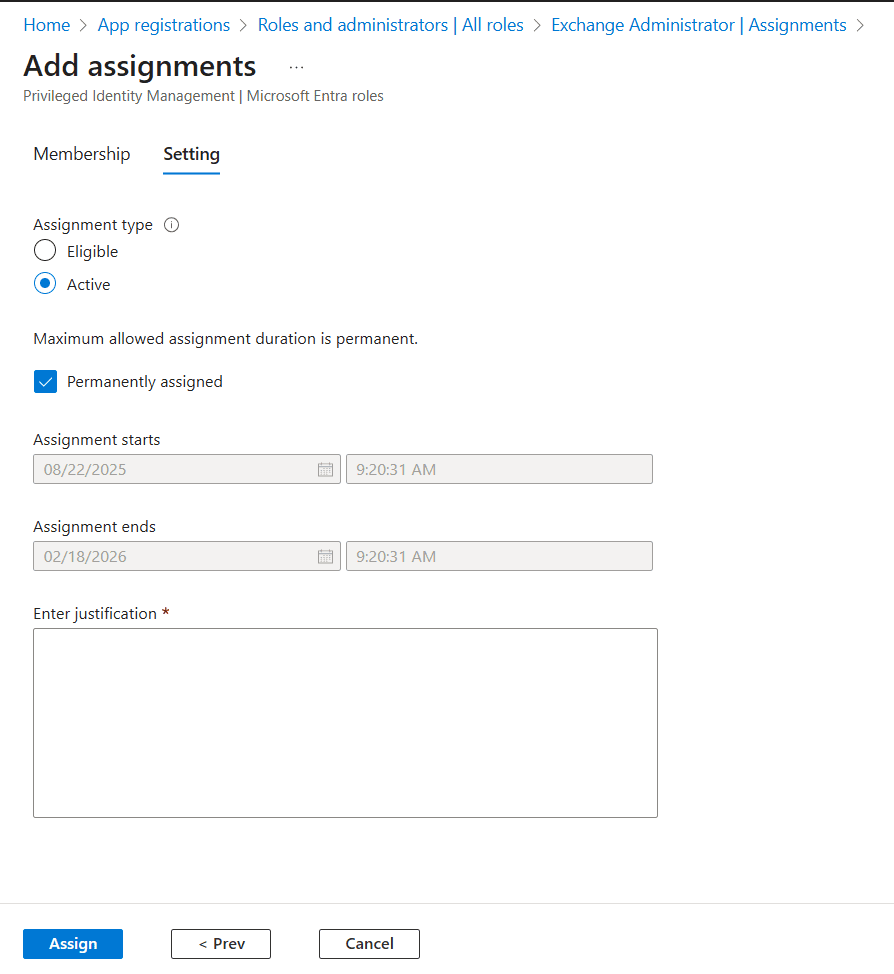Select the Setting tab
Screen dimensions: 894x974
click(191, 154)
